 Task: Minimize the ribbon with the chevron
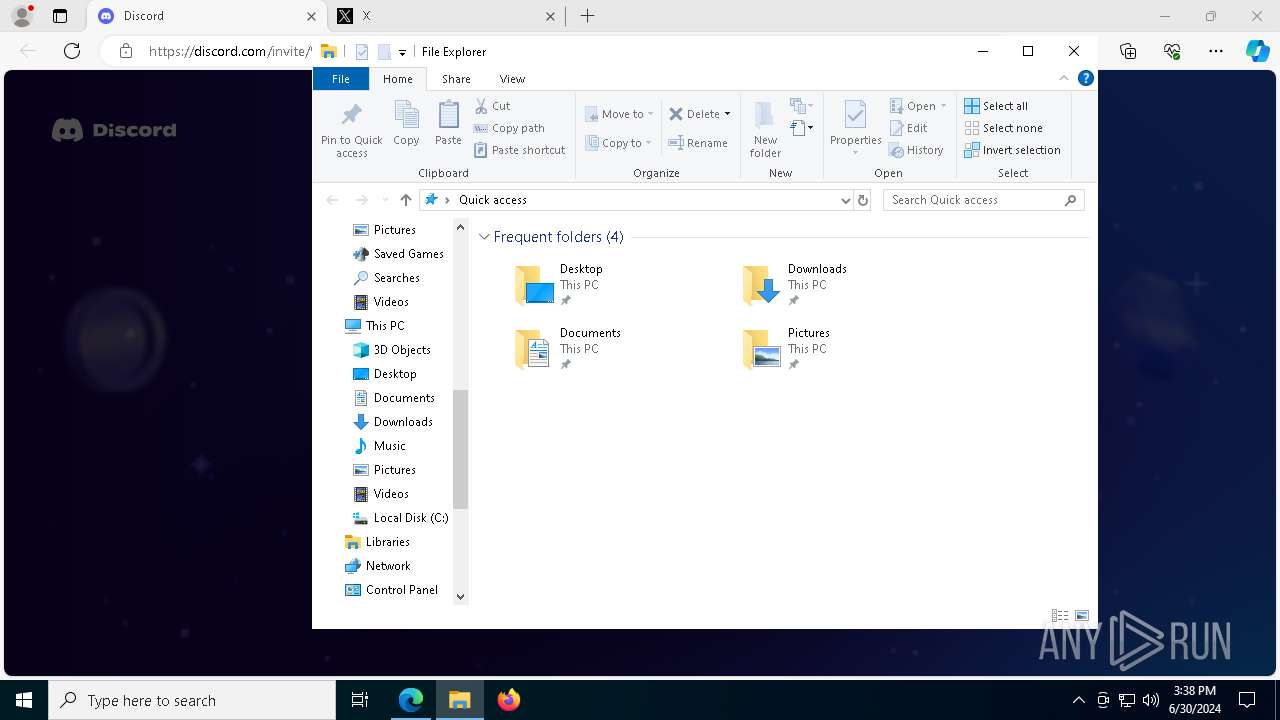pos(1064,78)
